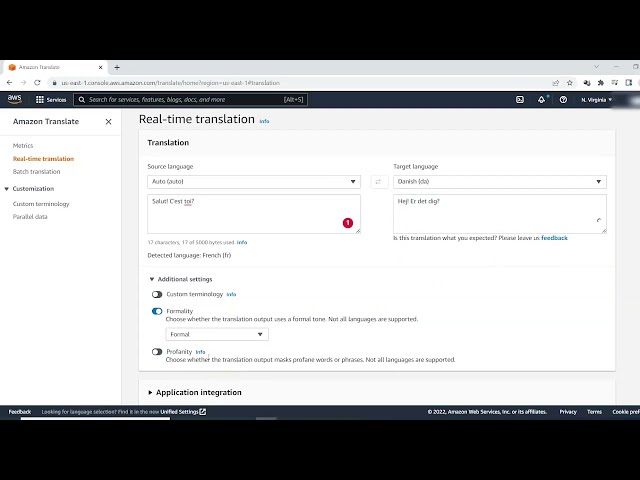Screen dimensions: 640x480
Task: Open Info link beside Real-time translation
Action: pyautogui.click(x=264, y=121)
